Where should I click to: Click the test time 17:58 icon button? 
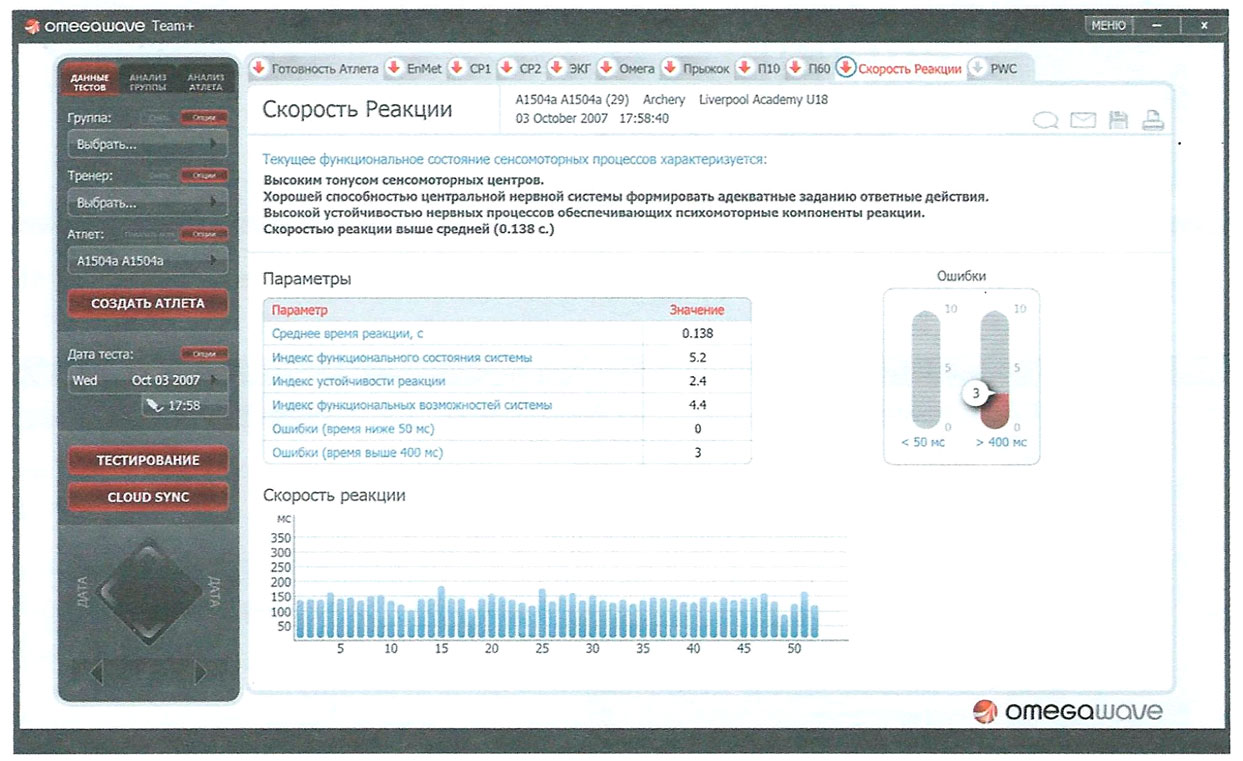tap(184, 406)
